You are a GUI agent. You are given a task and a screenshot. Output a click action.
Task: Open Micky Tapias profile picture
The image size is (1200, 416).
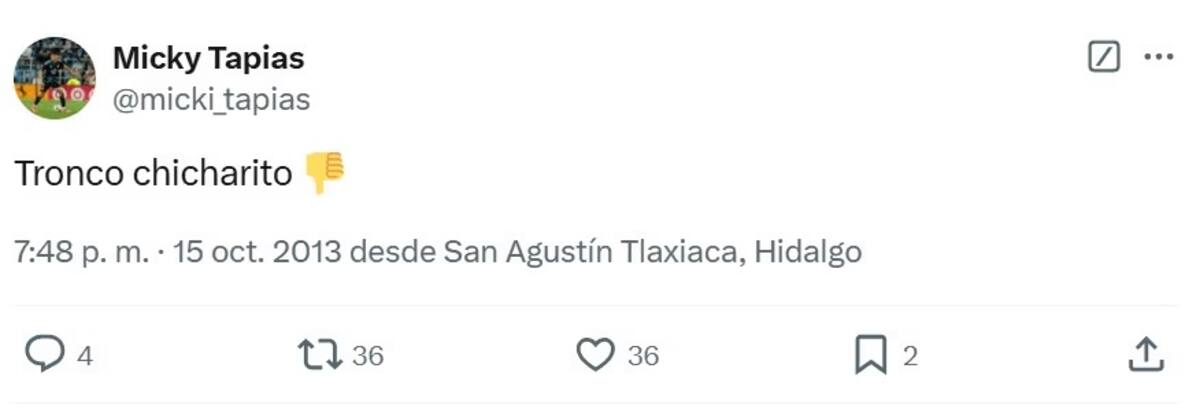coord(55,78)
